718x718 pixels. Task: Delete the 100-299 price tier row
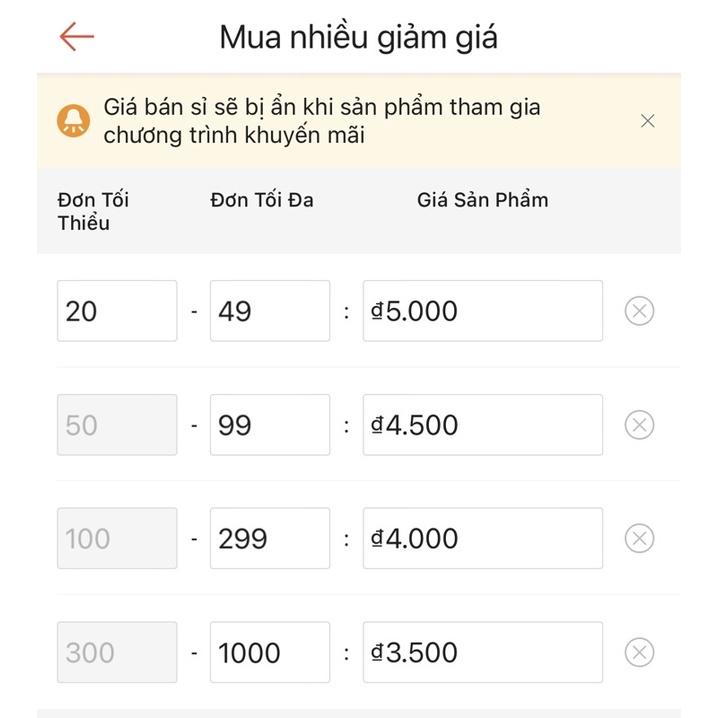point(639,538)
